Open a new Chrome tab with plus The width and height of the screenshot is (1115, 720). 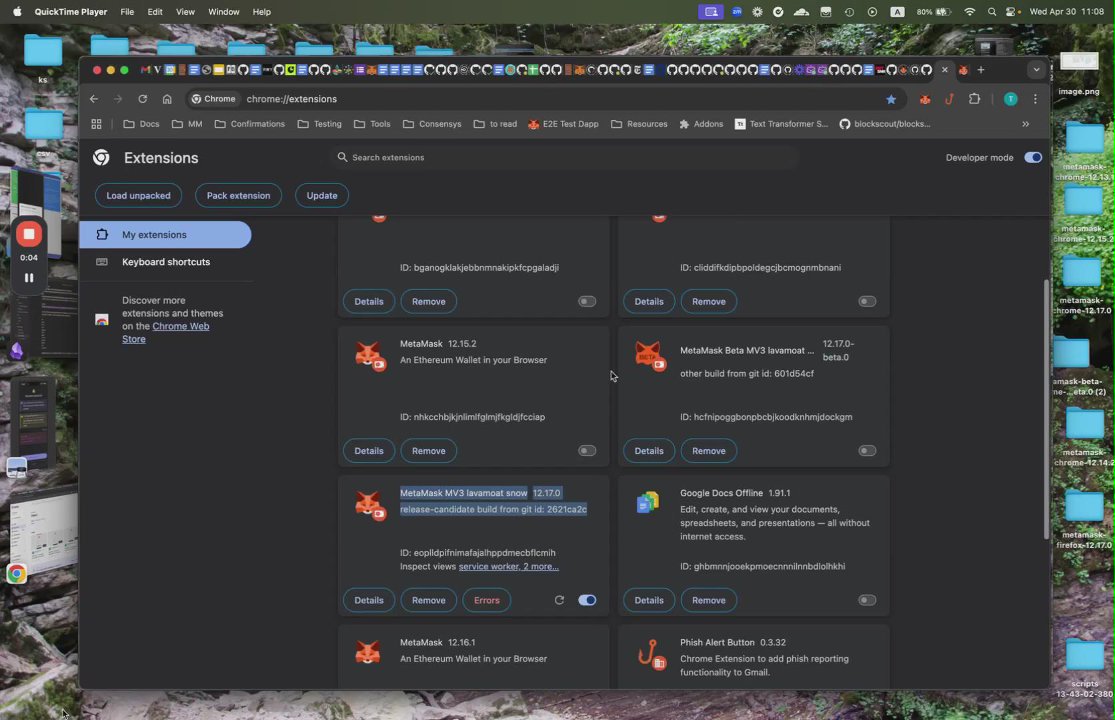pos(981,70)
